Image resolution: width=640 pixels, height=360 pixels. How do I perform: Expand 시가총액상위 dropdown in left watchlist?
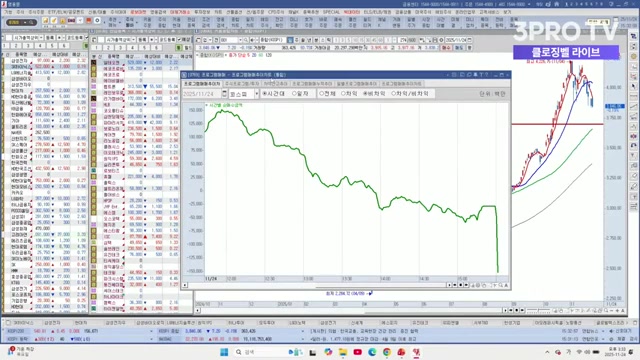coord(41,38)
